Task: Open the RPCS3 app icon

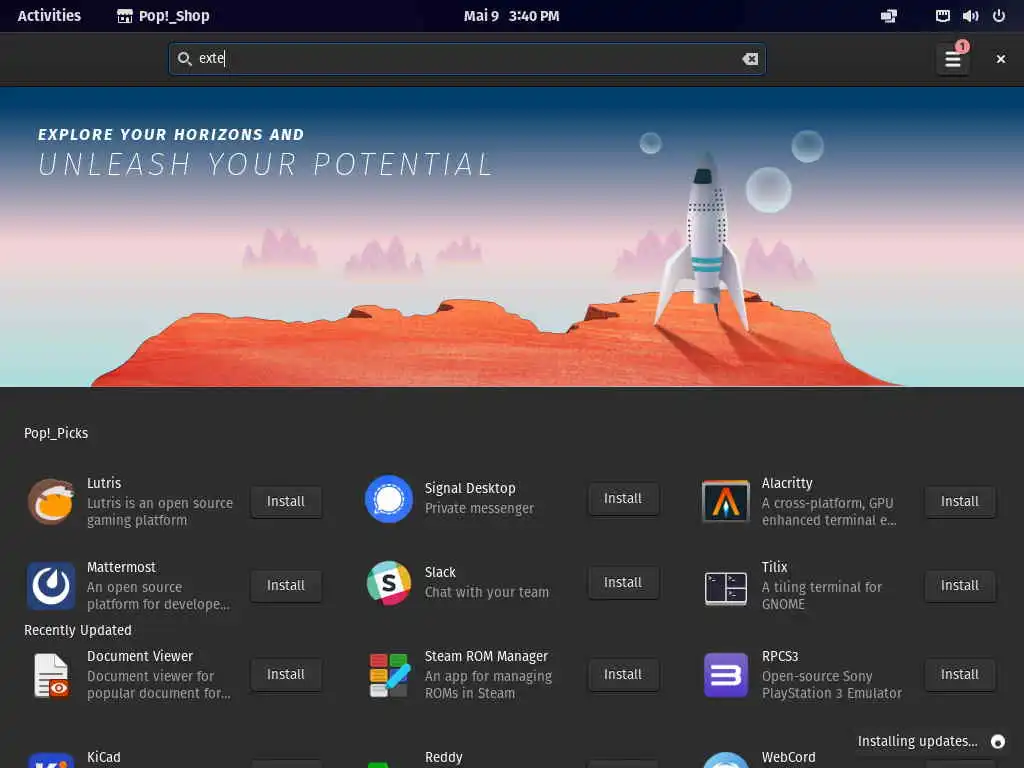Action: [726, 675]
